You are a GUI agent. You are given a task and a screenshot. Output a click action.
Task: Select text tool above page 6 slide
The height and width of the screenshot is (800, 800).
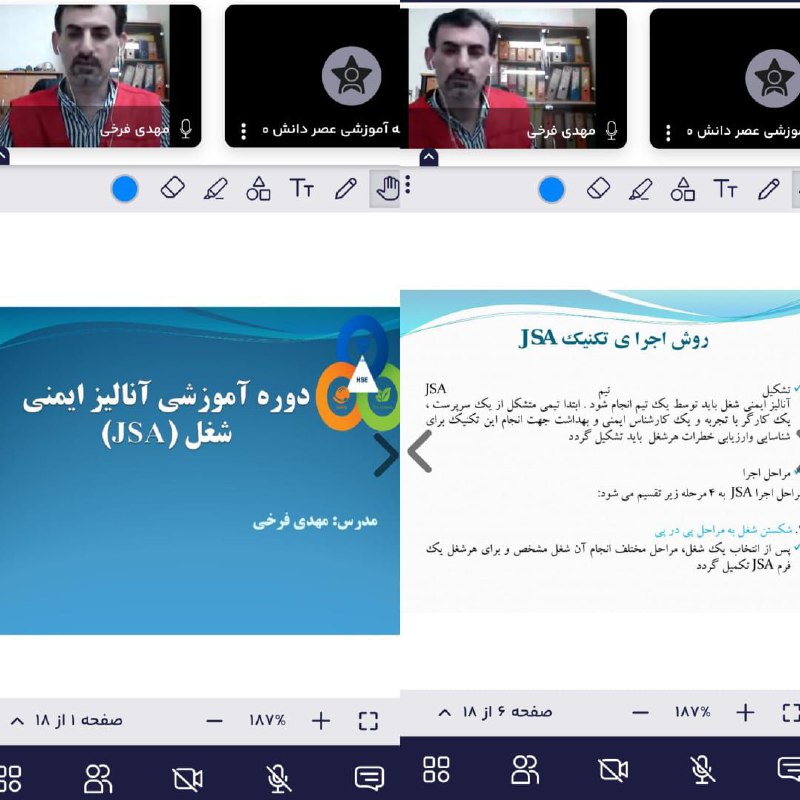725,189
